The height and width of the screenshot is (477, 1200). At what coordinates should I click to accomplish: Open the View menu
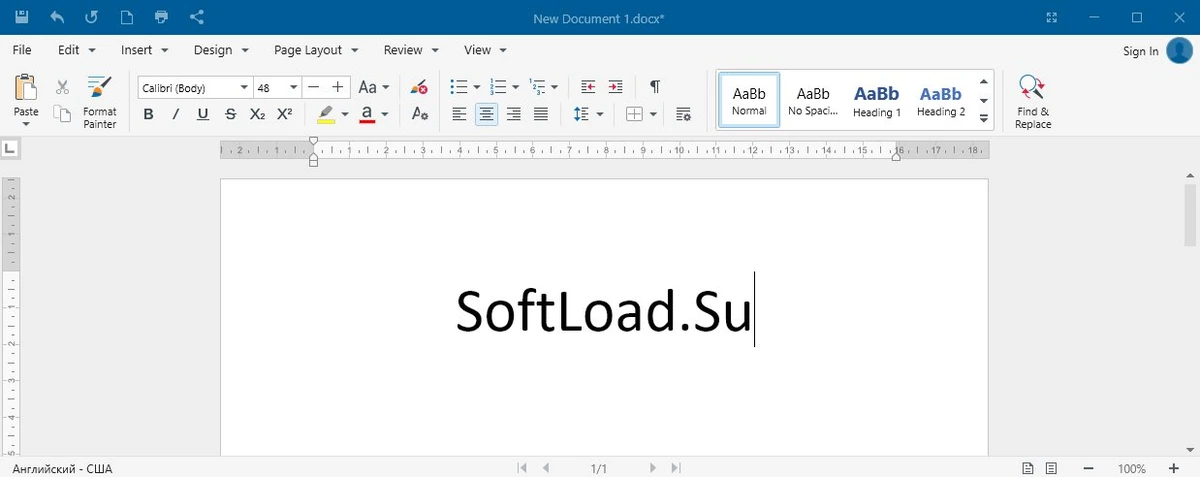486,50
